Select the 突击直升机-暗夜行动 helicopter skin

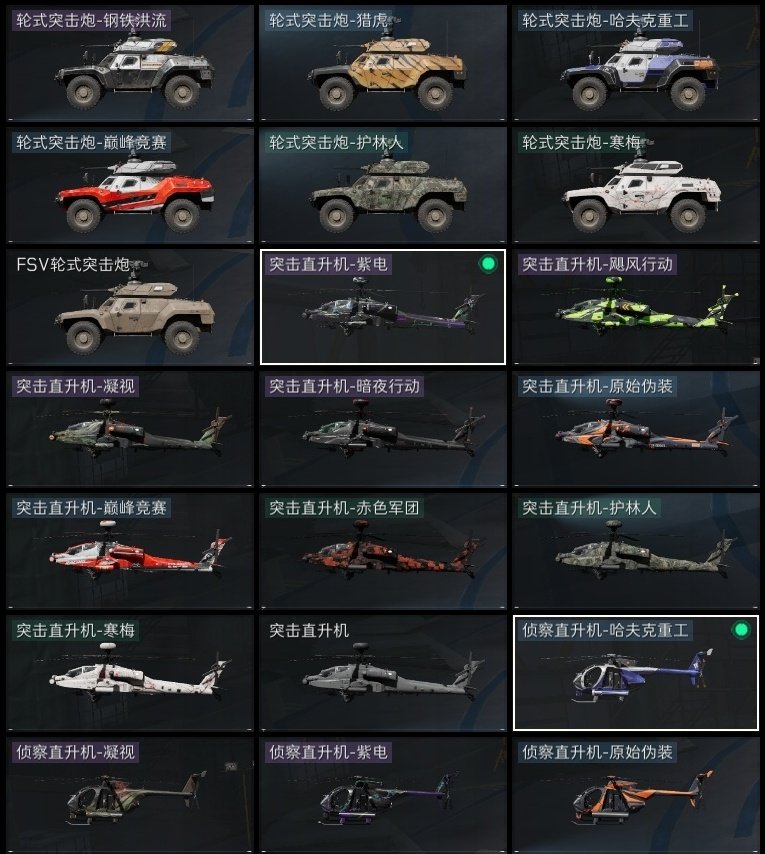coord(383,429)
